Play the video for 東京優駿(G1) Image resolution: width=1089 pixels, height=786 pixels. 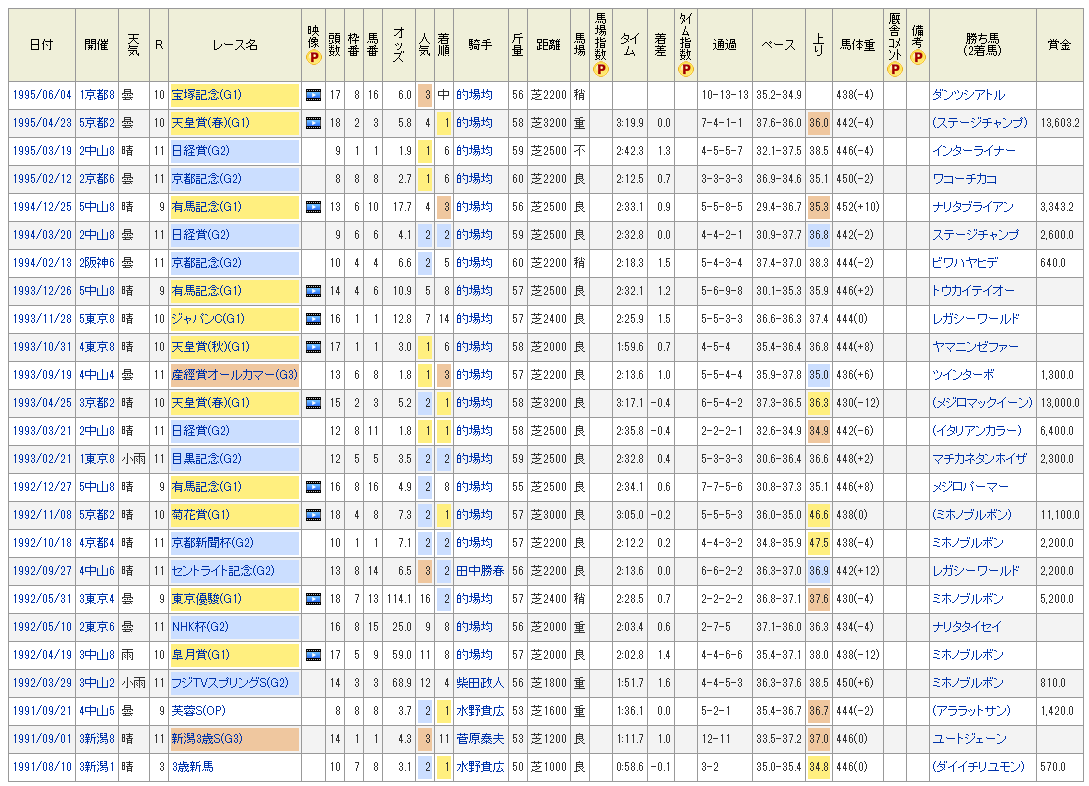313,599
